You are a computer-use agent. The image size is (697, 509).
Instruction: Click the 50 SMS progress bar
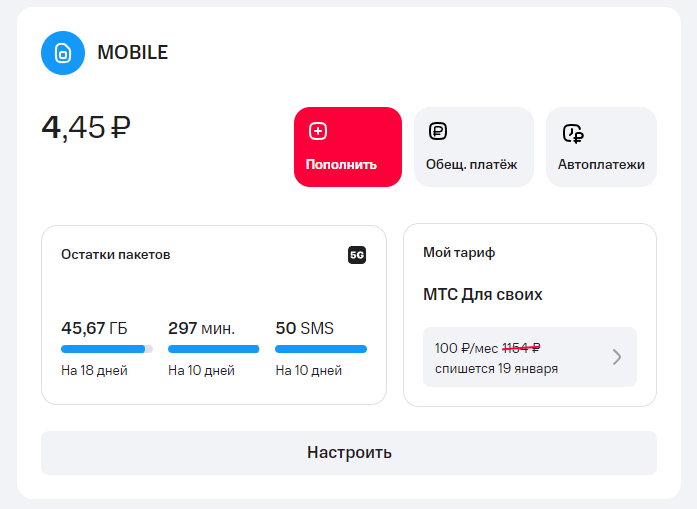(320, 349)
